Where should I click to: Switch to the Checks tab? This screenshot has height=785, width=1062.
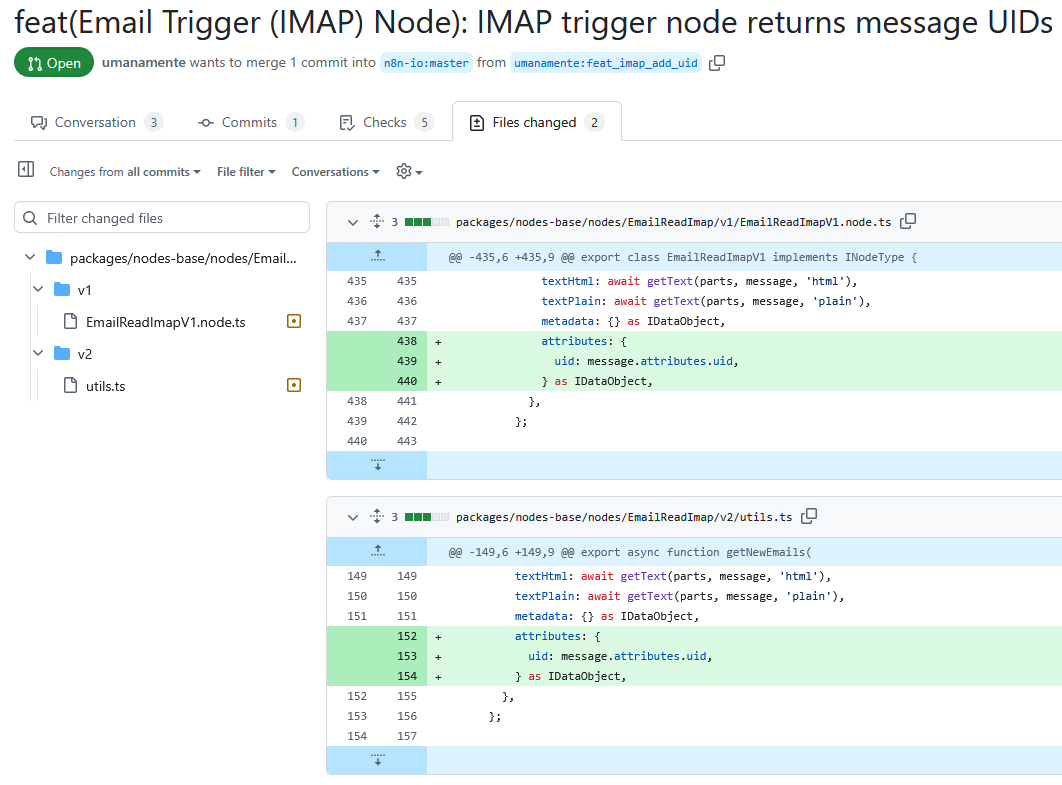coord(386,123)
